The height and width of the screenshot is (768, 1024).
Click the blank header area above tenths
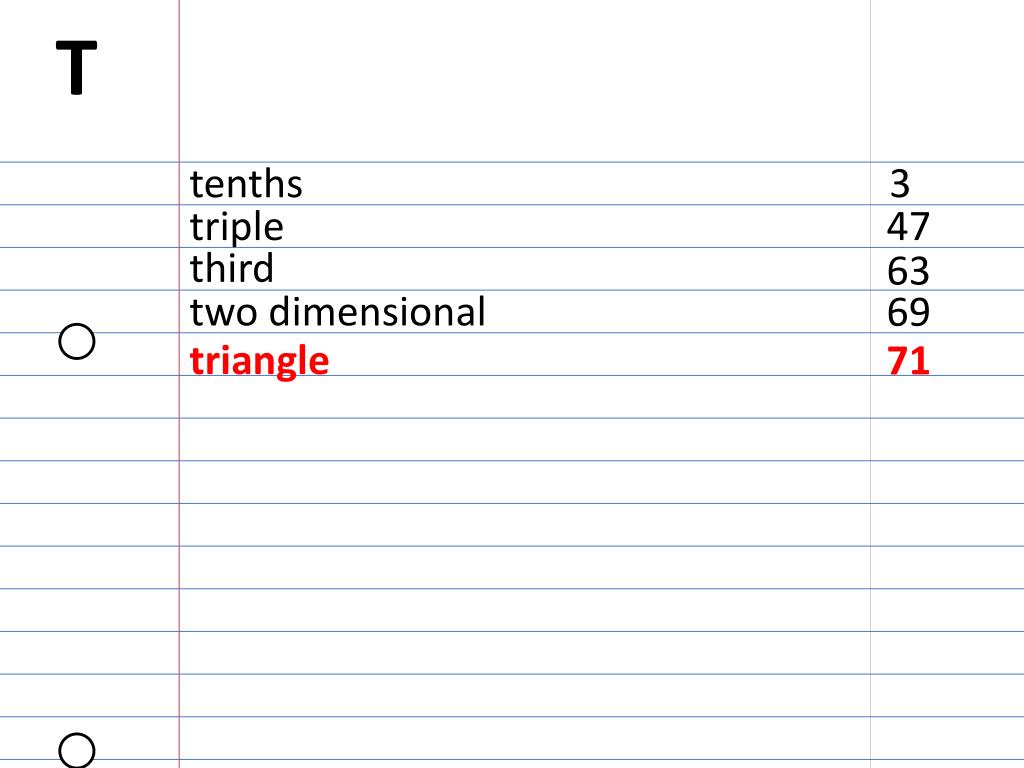coord(524,81)
